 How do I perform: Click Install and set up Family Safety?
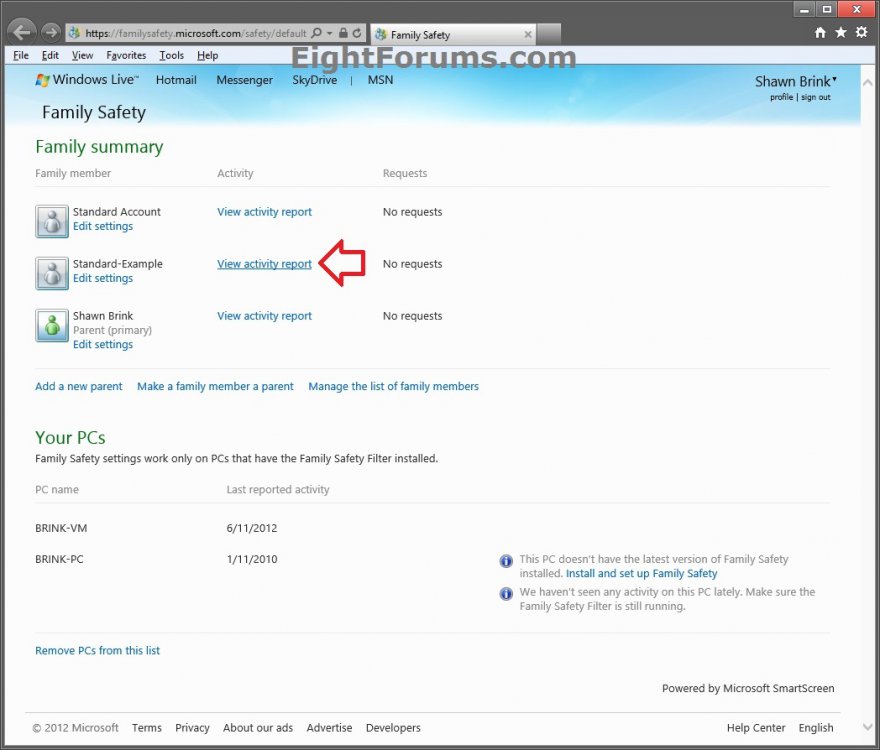tap(641, 574)
